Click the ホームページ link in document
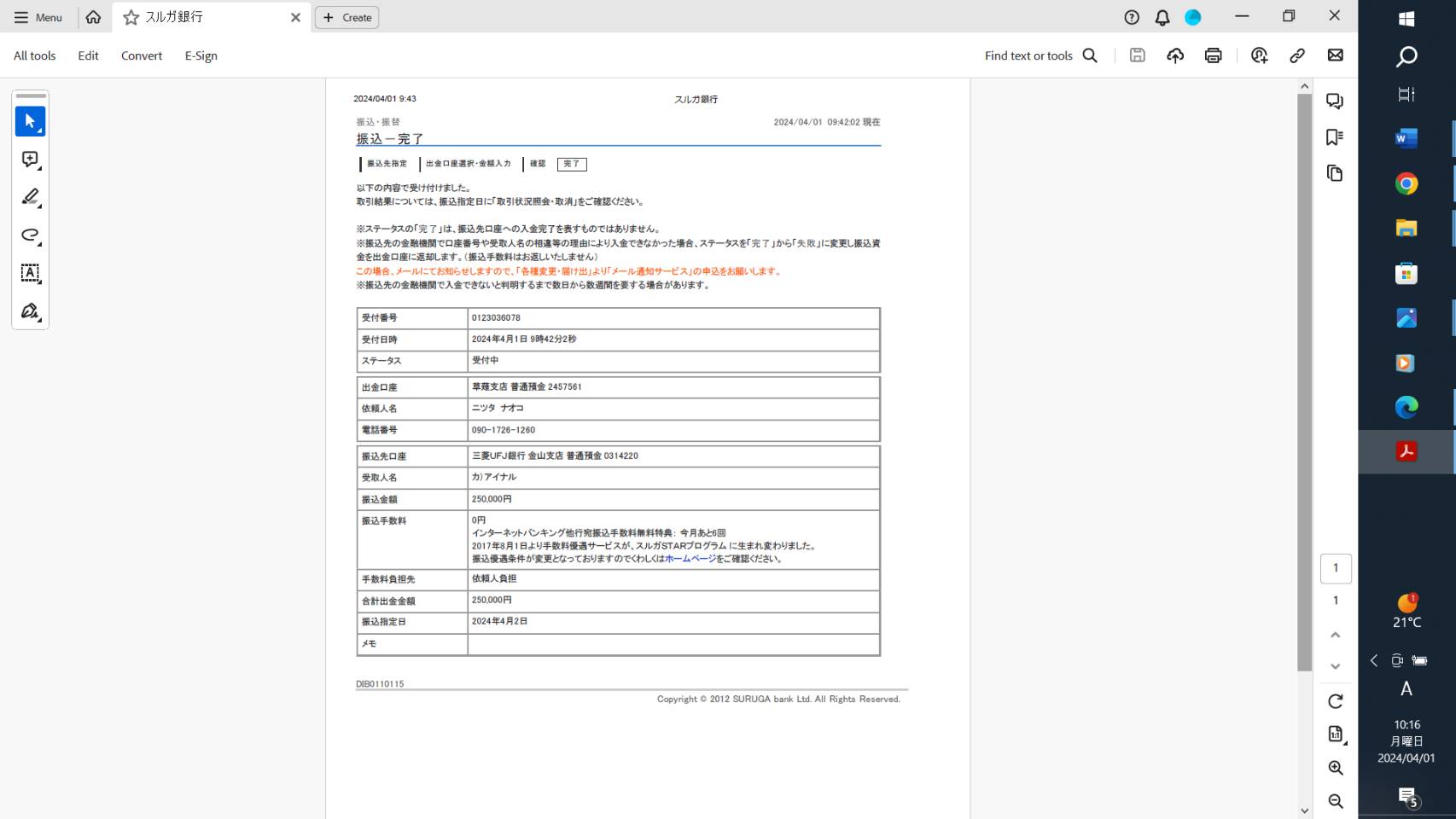 pyautogui.click(x=690, y=559)
